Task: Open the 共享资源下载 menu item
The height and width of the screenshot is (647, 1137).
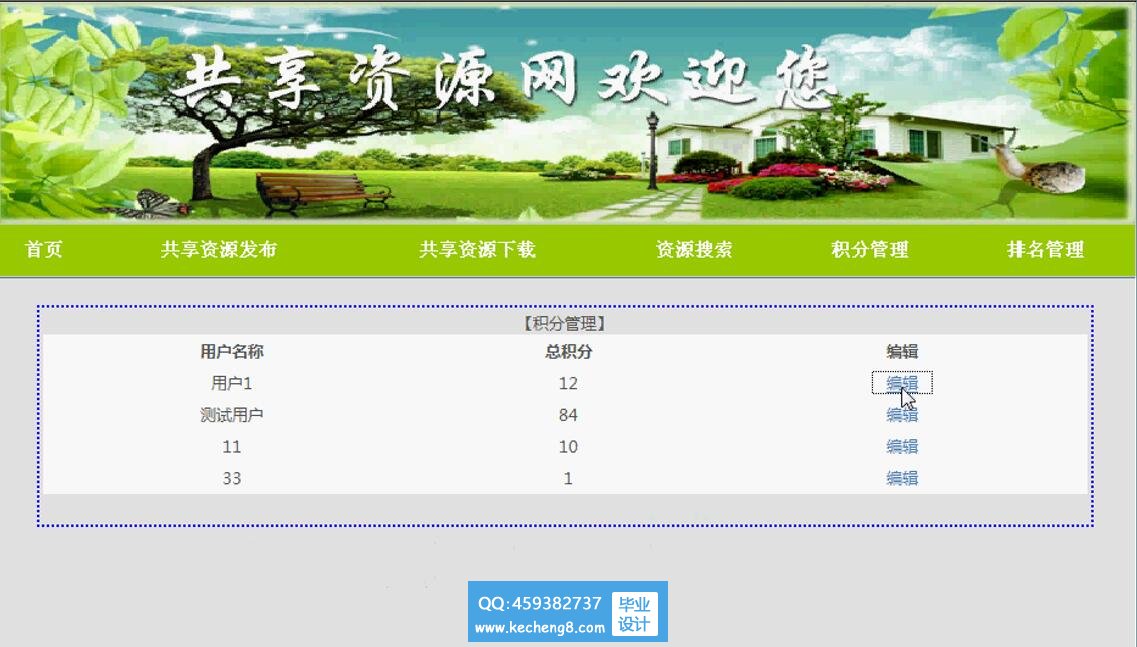Action: [x=477, y=250]
